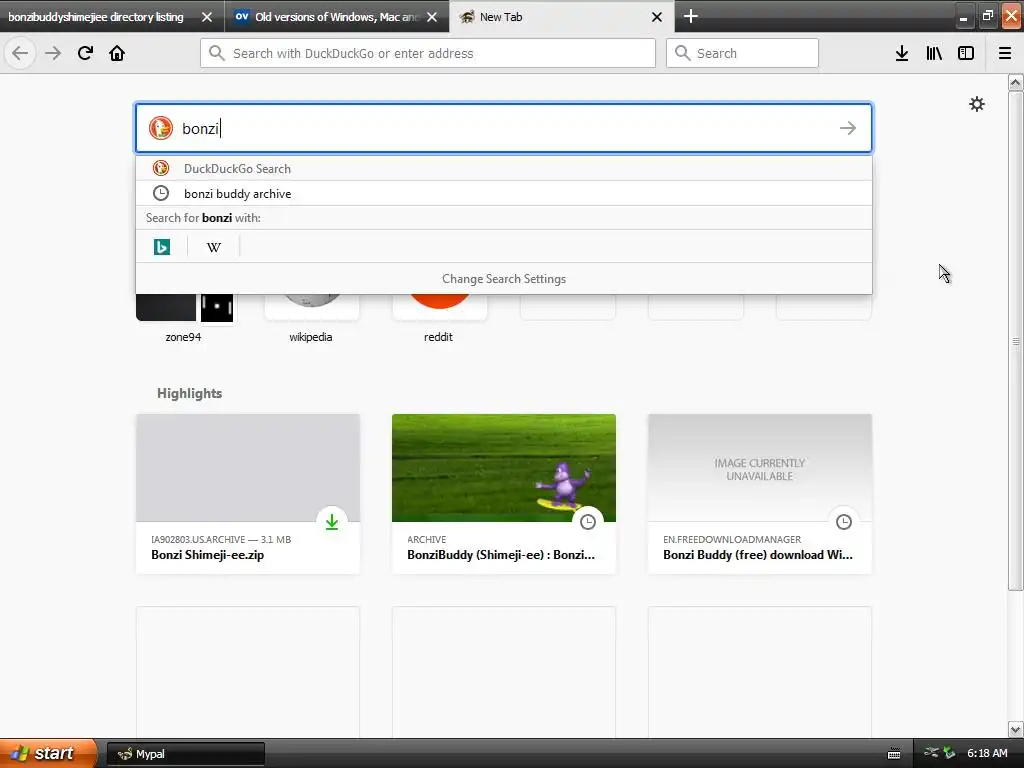Submit search with the arrow button
1024x768 pixels.
pos(848,128)
